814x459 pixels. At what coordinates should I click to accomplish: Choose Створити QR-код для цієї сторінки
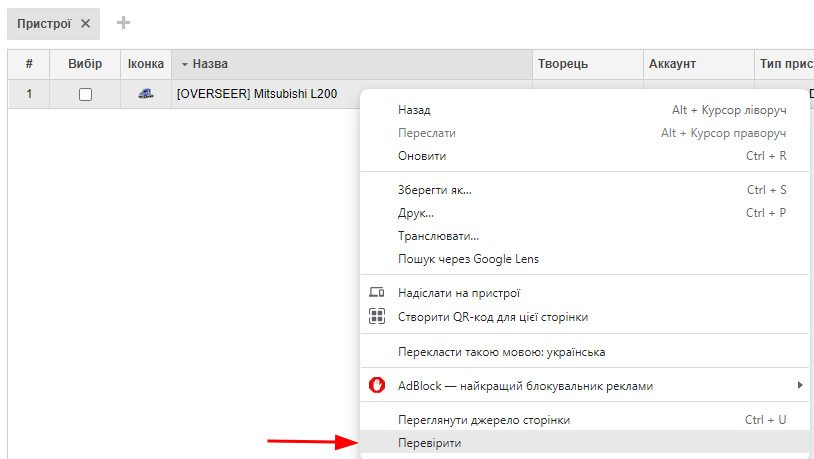click(585, 317)
